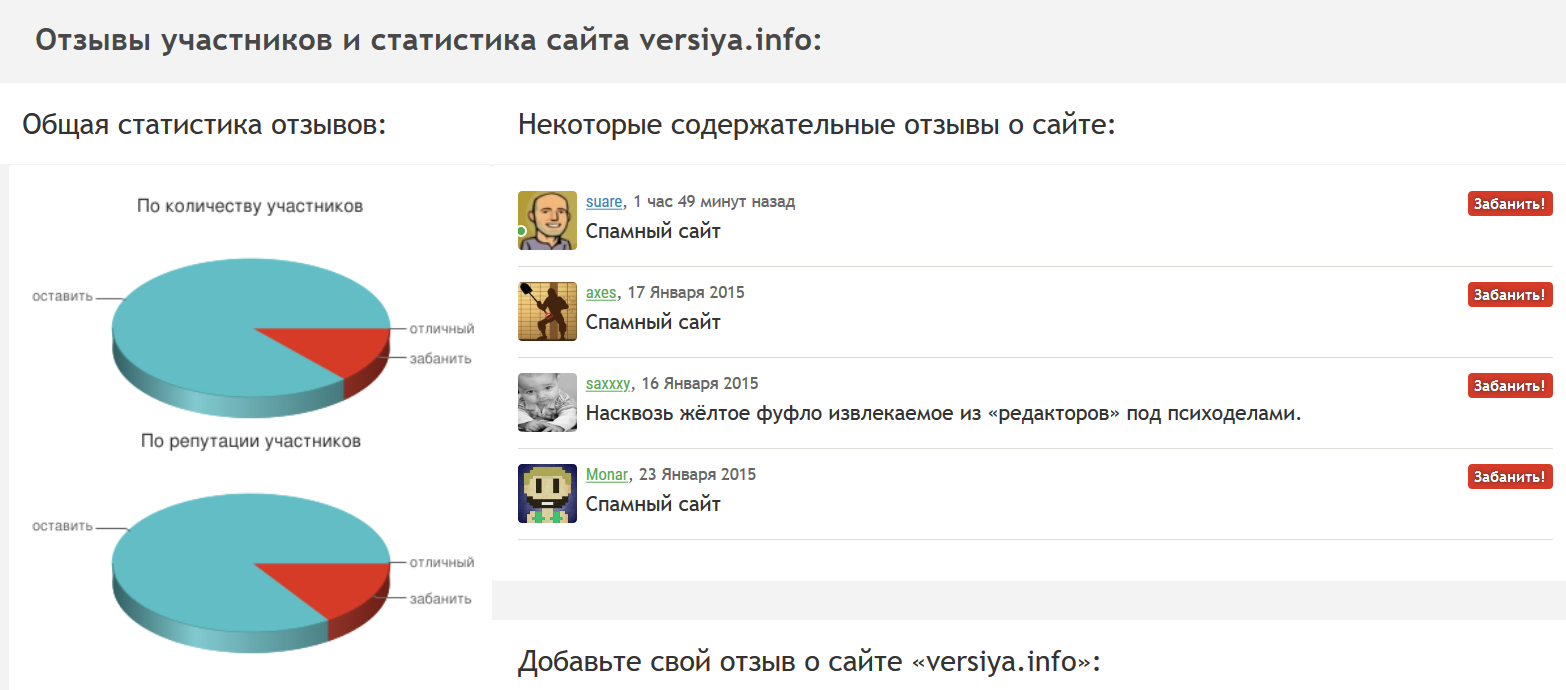The height and width of the screenshot is (690, 1566).
Task: Click the 'Общая статистика отзывов:' heading
Action: click(x=204, y=125)
